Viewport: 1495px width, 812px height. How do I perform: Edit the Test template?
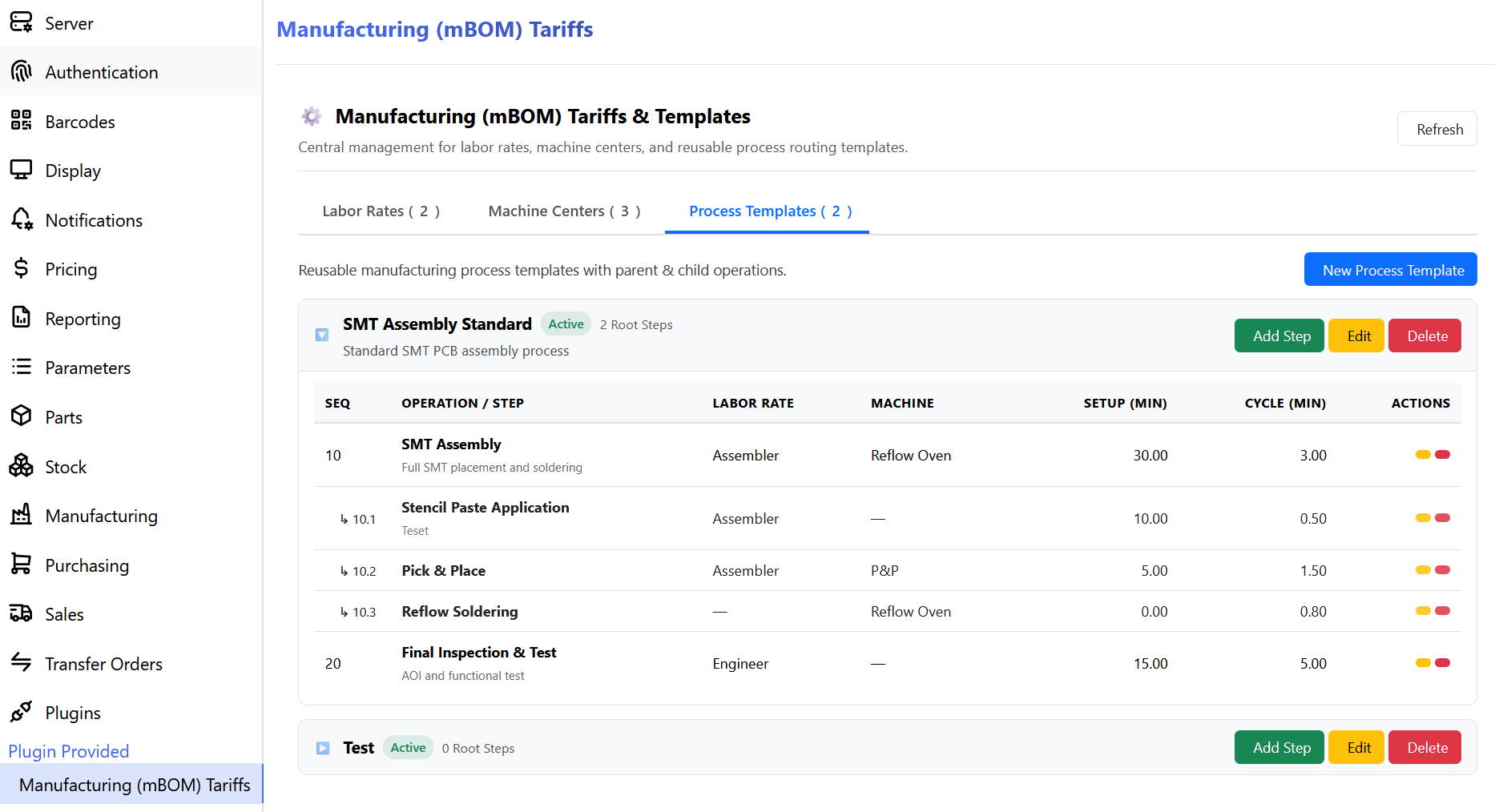click(1356, 747)
